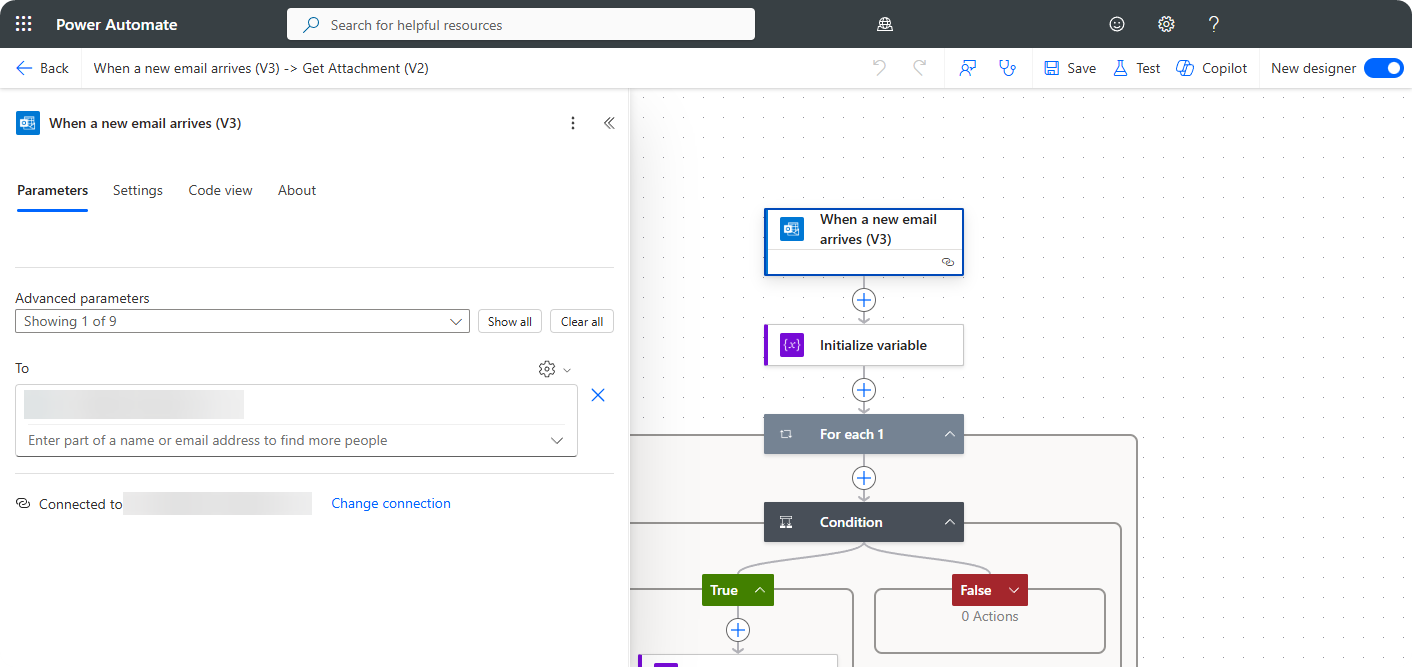Click the search for helpful resources box

point(520,24)
